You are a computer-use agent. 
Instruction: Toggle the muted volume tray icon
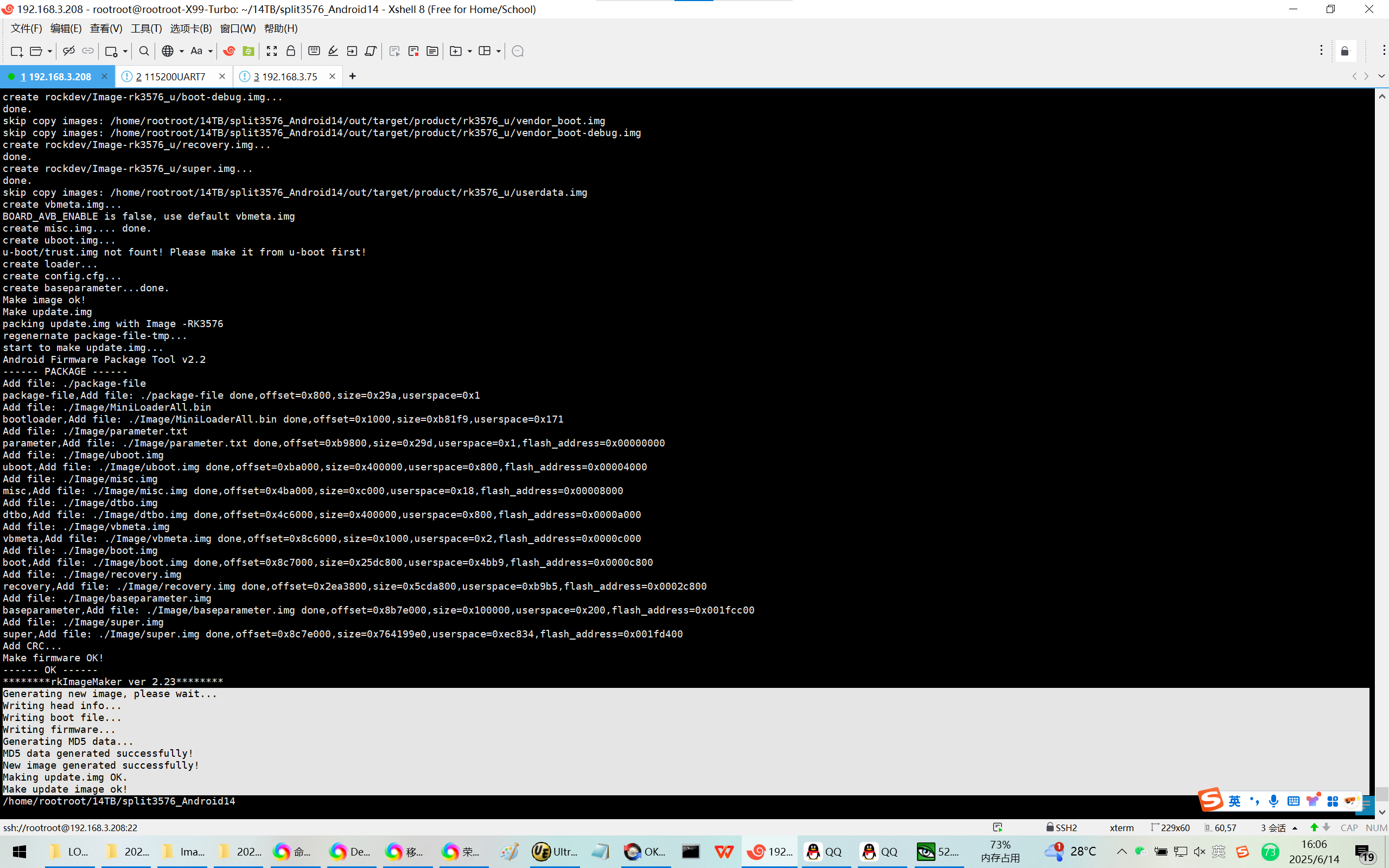(1200, 851)
